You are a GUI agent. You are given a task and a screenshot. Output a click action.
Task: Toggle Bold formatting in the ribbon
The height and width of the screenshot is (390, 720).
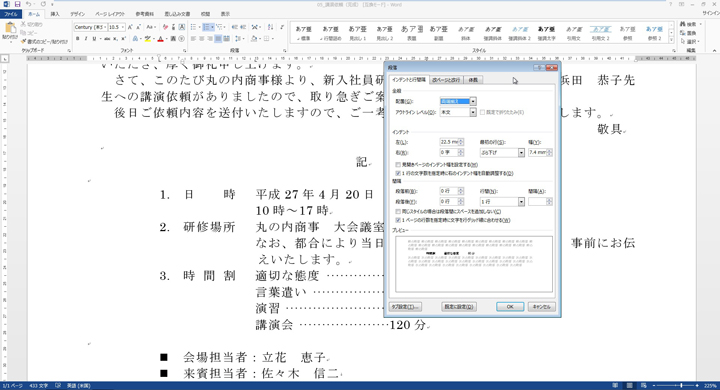78,39
